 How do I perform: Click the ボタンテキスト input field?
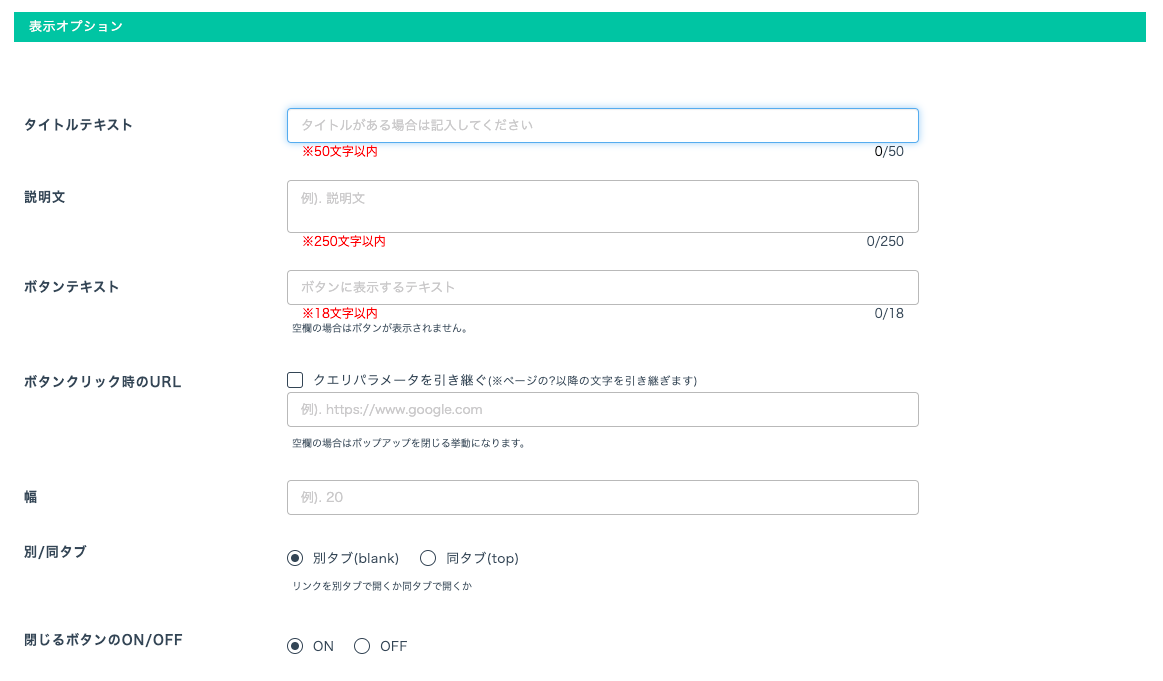pos(602,287)
